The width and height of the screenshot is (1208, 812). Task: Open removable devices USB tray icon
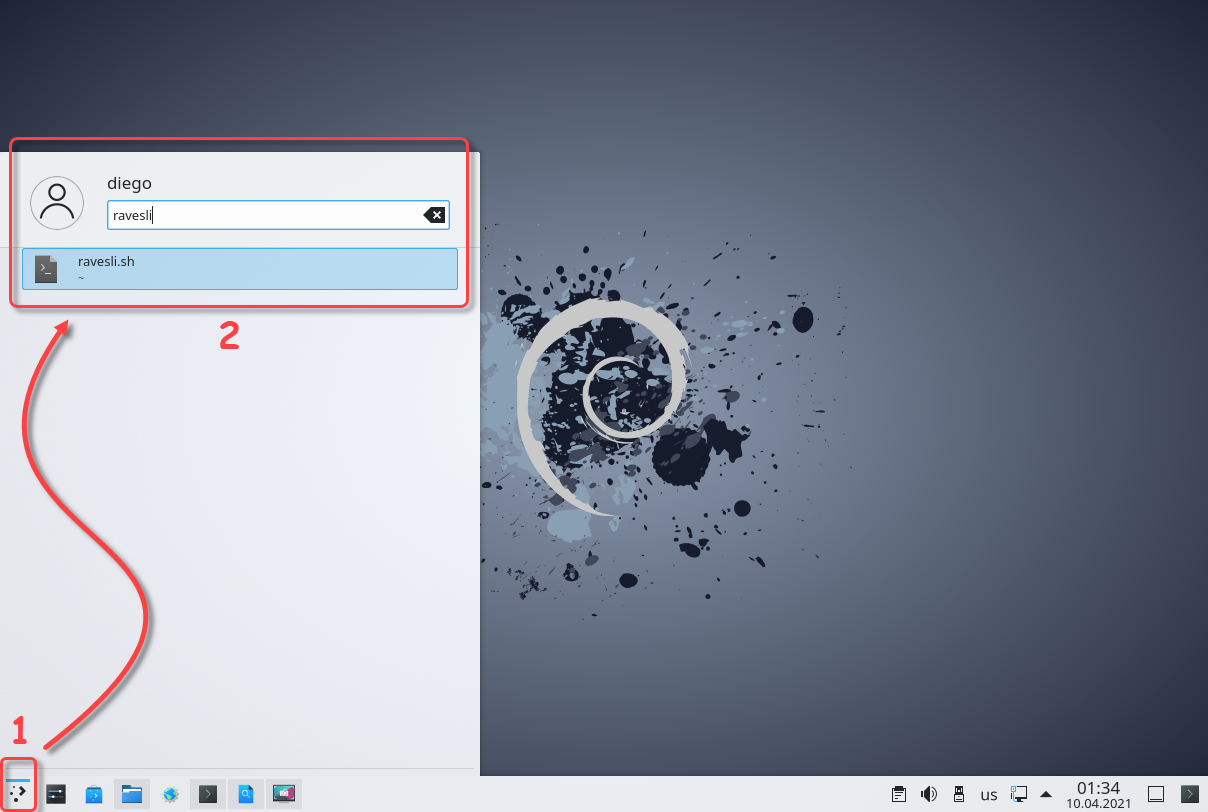958,795
